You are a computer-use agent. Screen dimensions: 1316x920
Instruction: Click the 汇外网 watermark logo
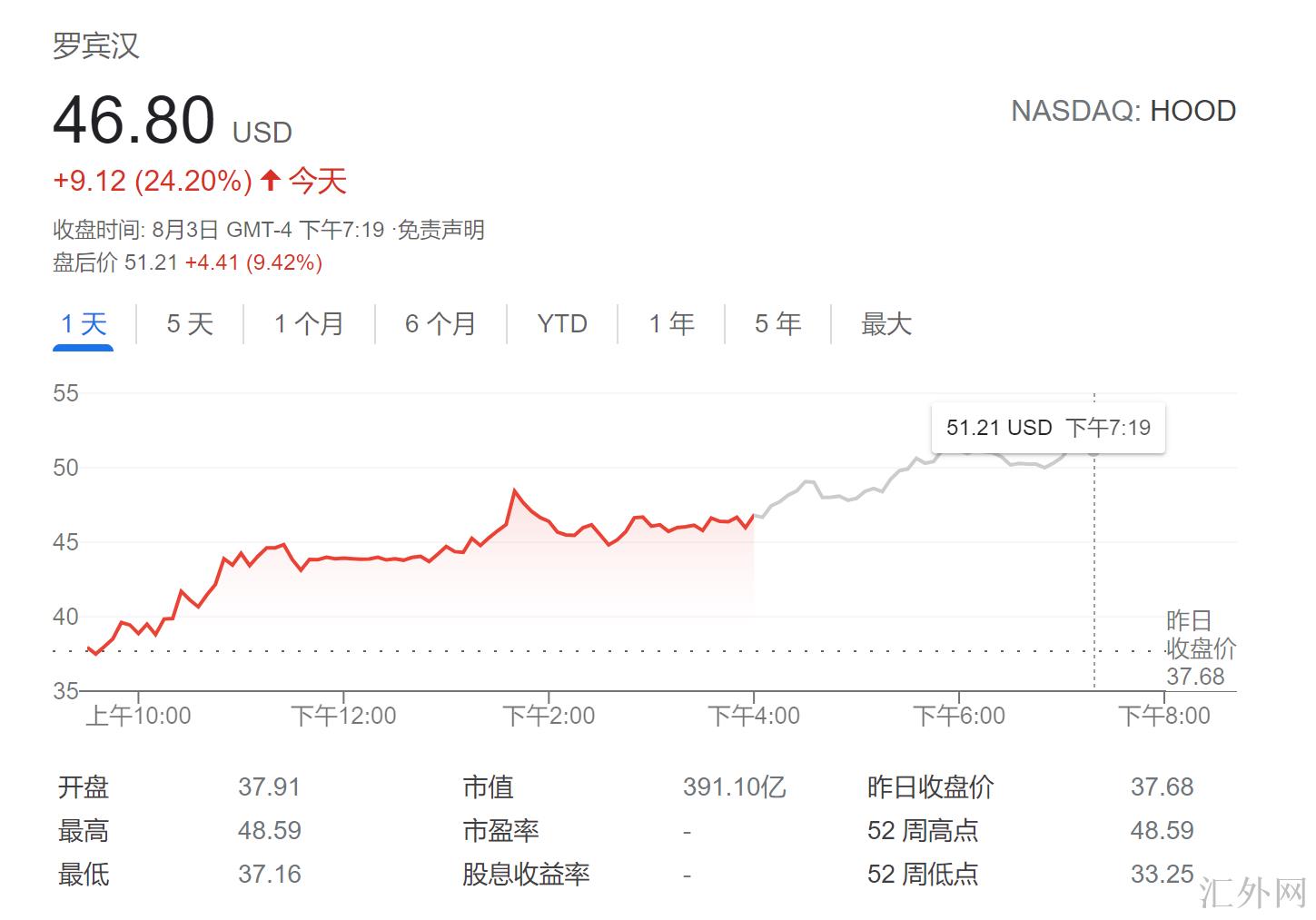(x=1253, y=894)
